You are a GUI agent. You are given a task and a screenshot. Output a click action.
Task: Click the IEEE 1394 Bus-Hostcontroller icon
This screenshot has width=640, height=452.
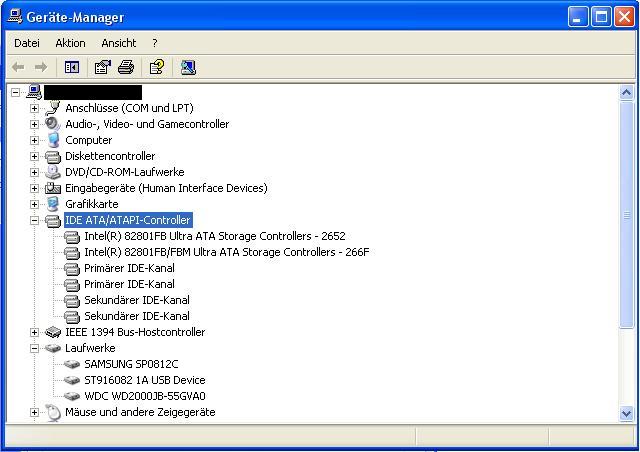(x=53, y=332)
